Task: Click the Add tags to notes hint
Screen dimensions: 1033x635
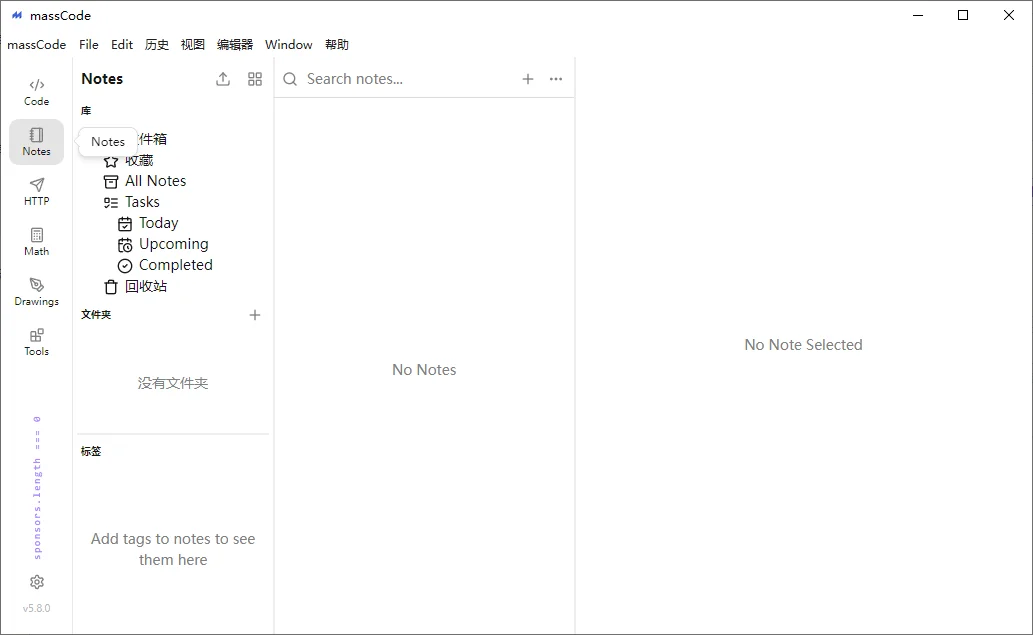Action: pyautogui.click(x=173, y=549)
